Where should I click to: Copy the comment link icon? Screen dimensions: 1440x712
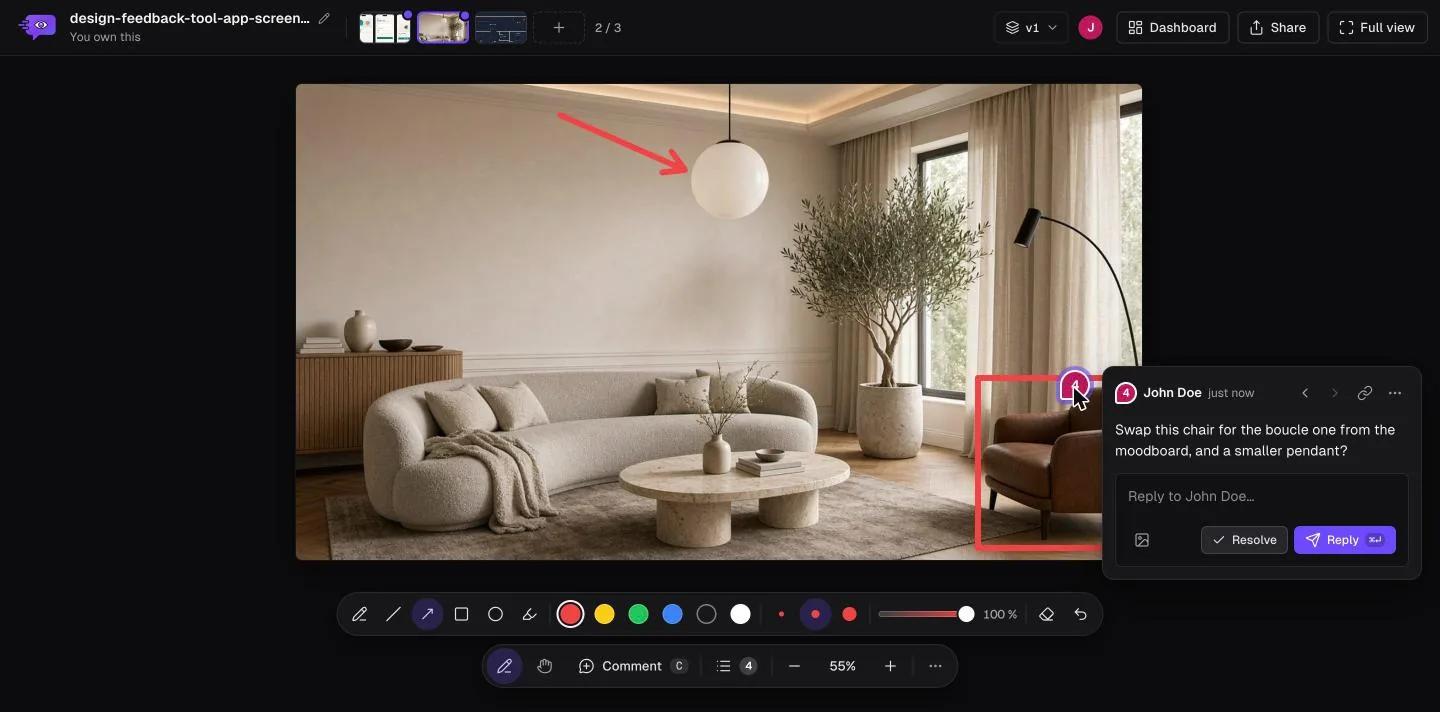click(x=1364, y=393)
